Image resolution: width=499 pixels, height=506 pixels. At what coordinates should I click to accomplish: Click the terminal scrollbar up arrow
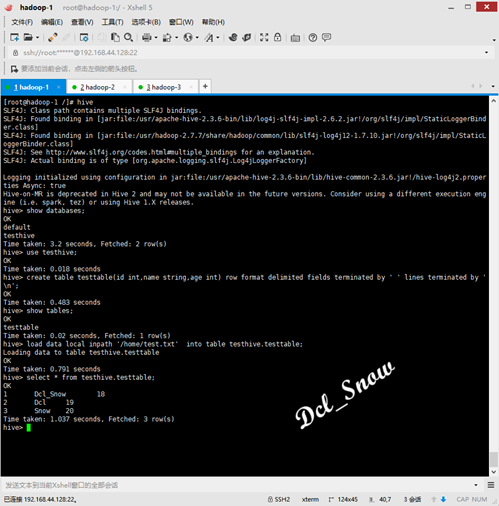point(494,101)
